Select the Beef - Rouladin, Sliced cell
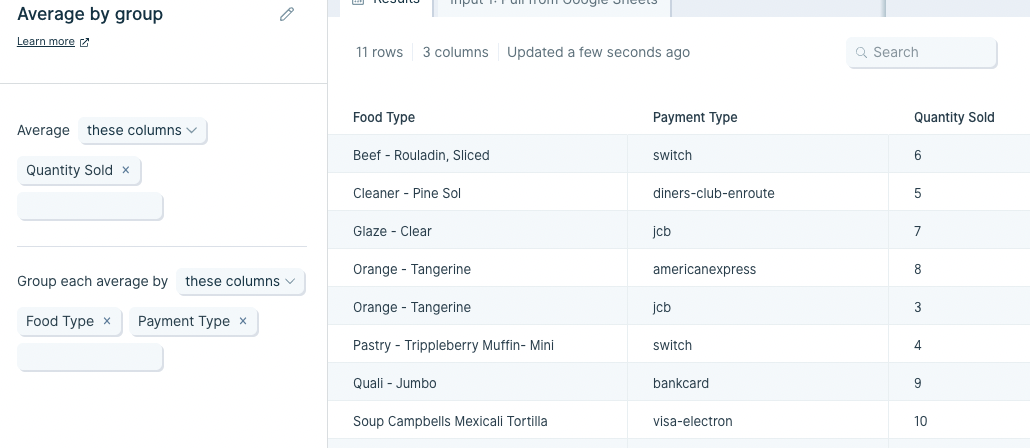The height and width of the screenshot is (448, 1030). (x=478, y=156)
